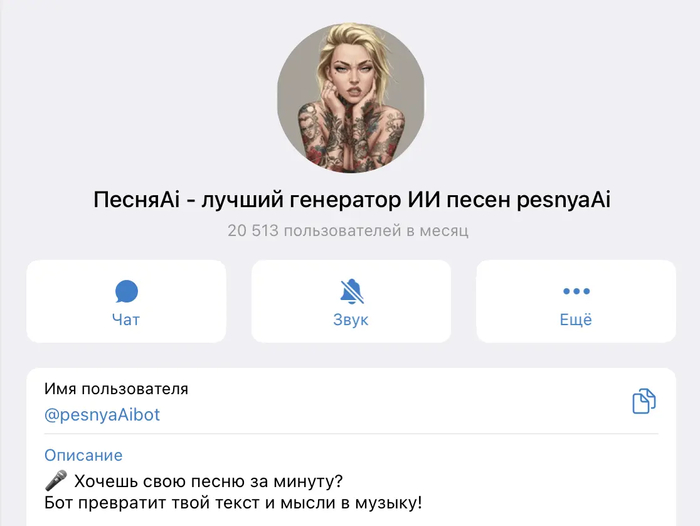Viewport: 700px width, 526px height.
Task: Copy username with the copy icon
Action: pos(644,401)
